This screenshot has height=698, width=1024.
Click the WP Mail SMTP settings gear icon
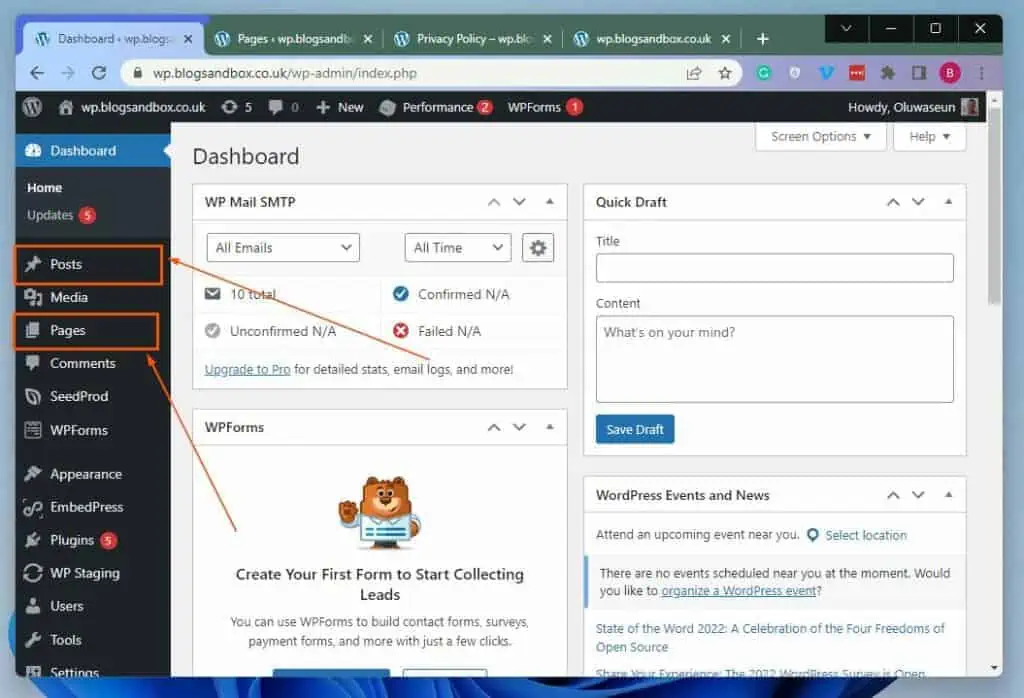(538, 248)
